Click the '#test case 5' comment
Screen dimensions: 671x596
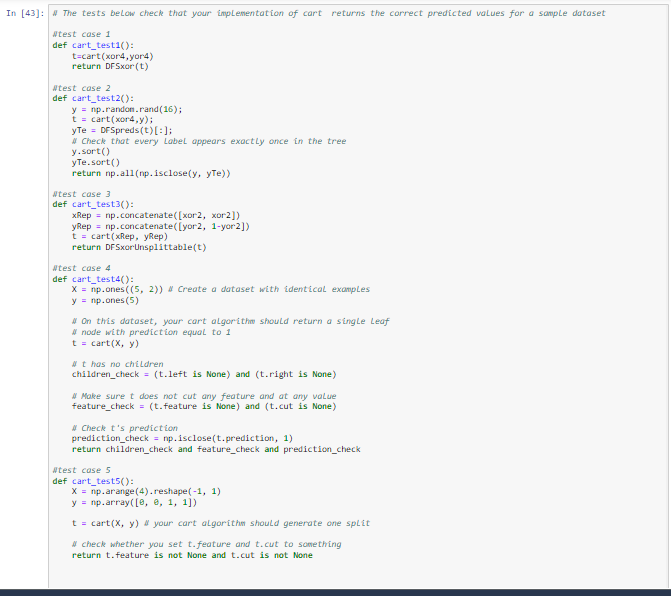click(81, 470)
